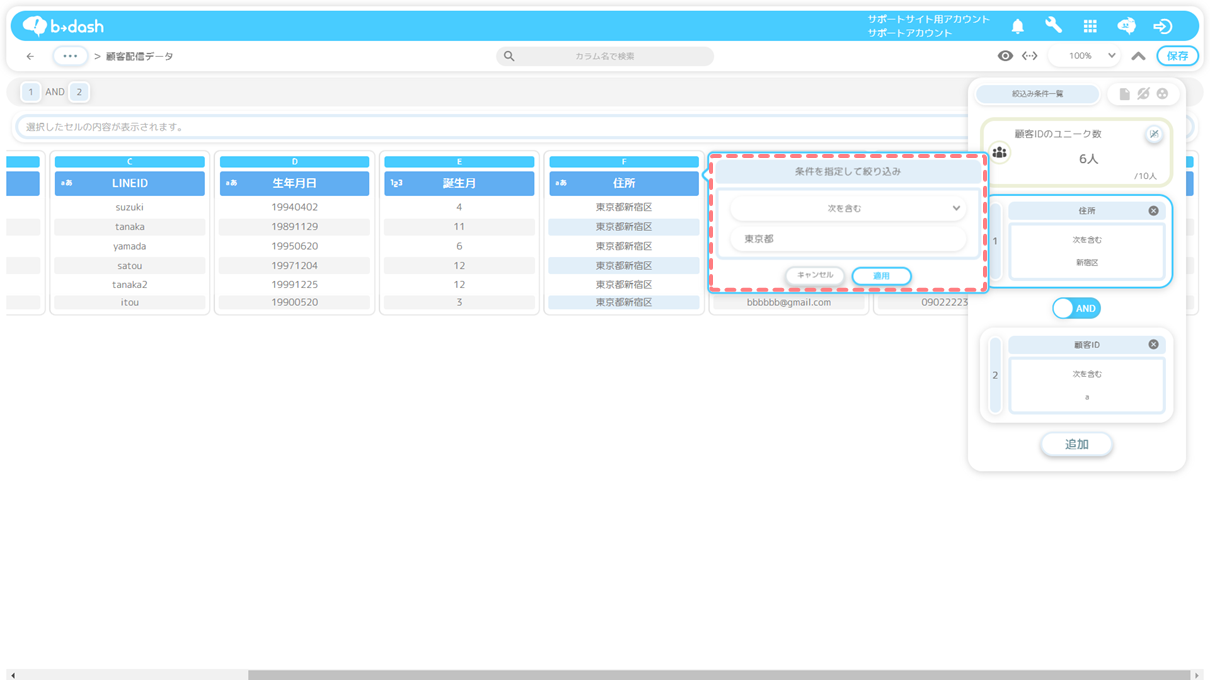Click the logout arrow icon
The image size is (1210, 680).
pos(1162,26)
